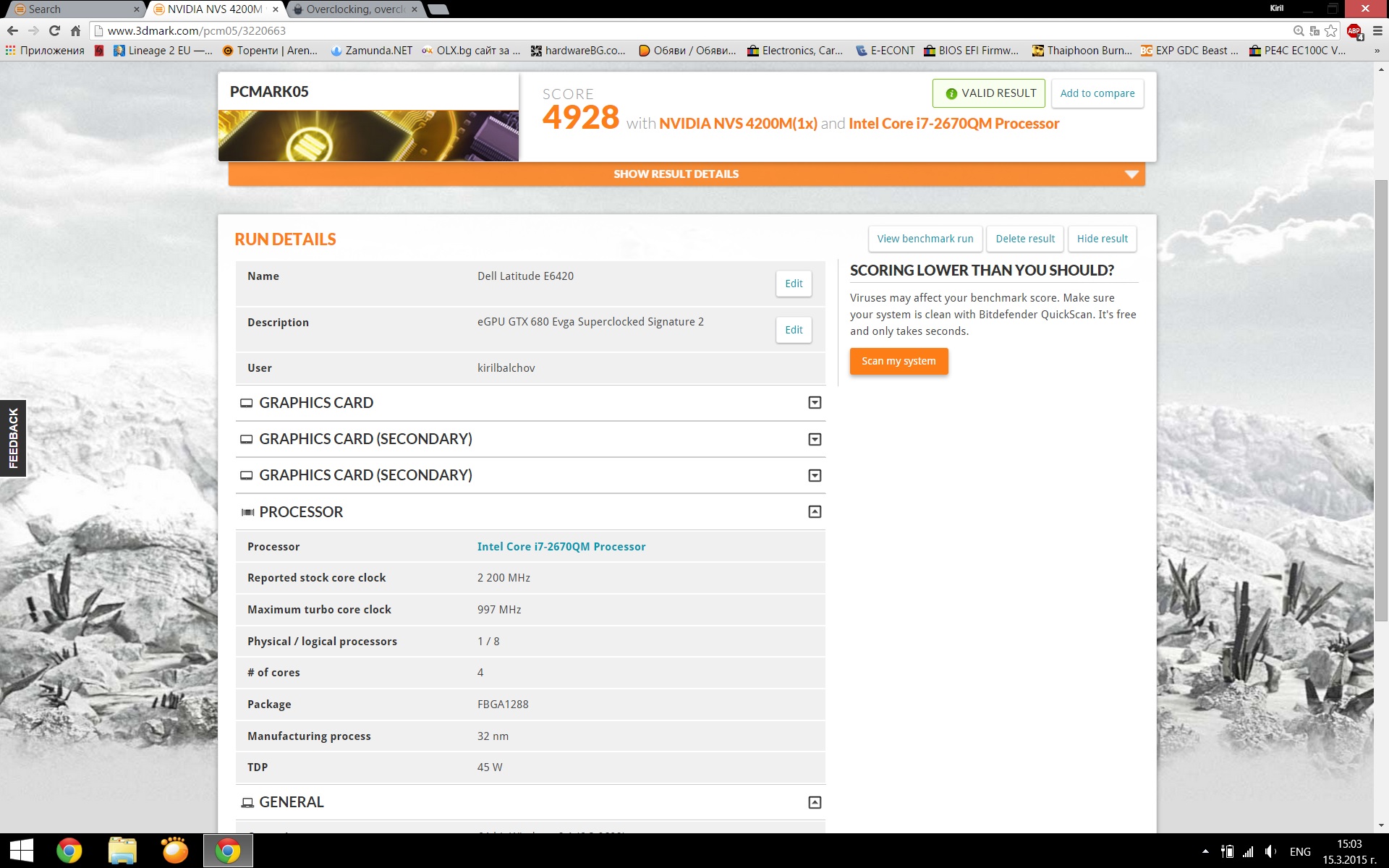Edit the Description field
1389x868 pixels.
click(794, 330)
